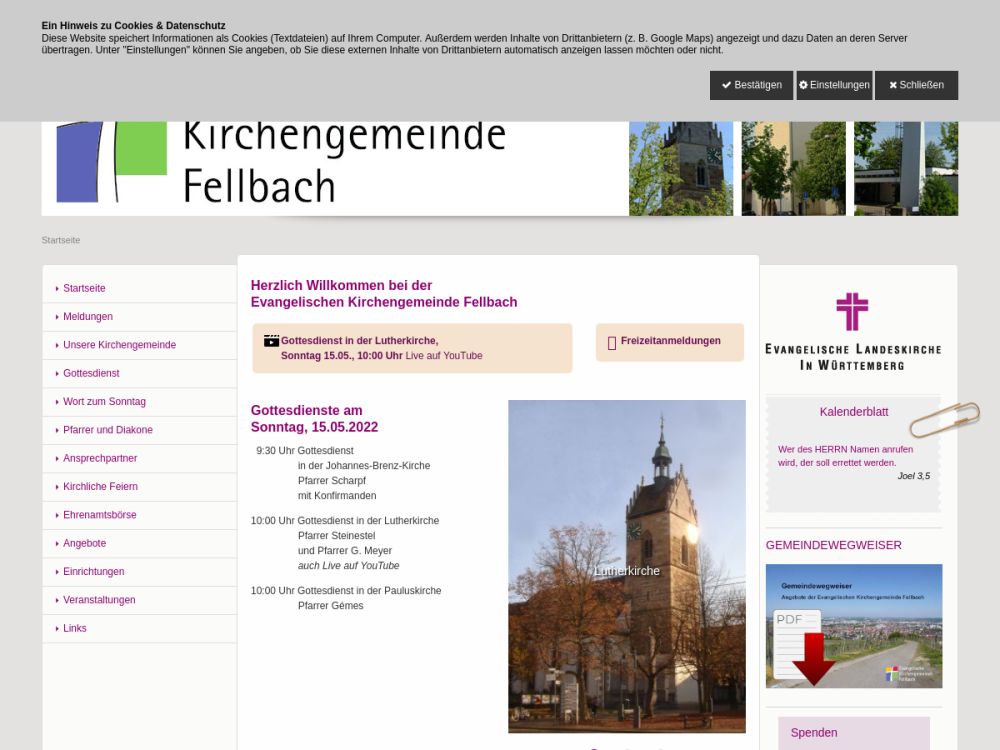Screen dimensions: 1000x750
Task: Click the video icon beside Gottesdienst in der Lutherkirche
Action: pos(271,341)
